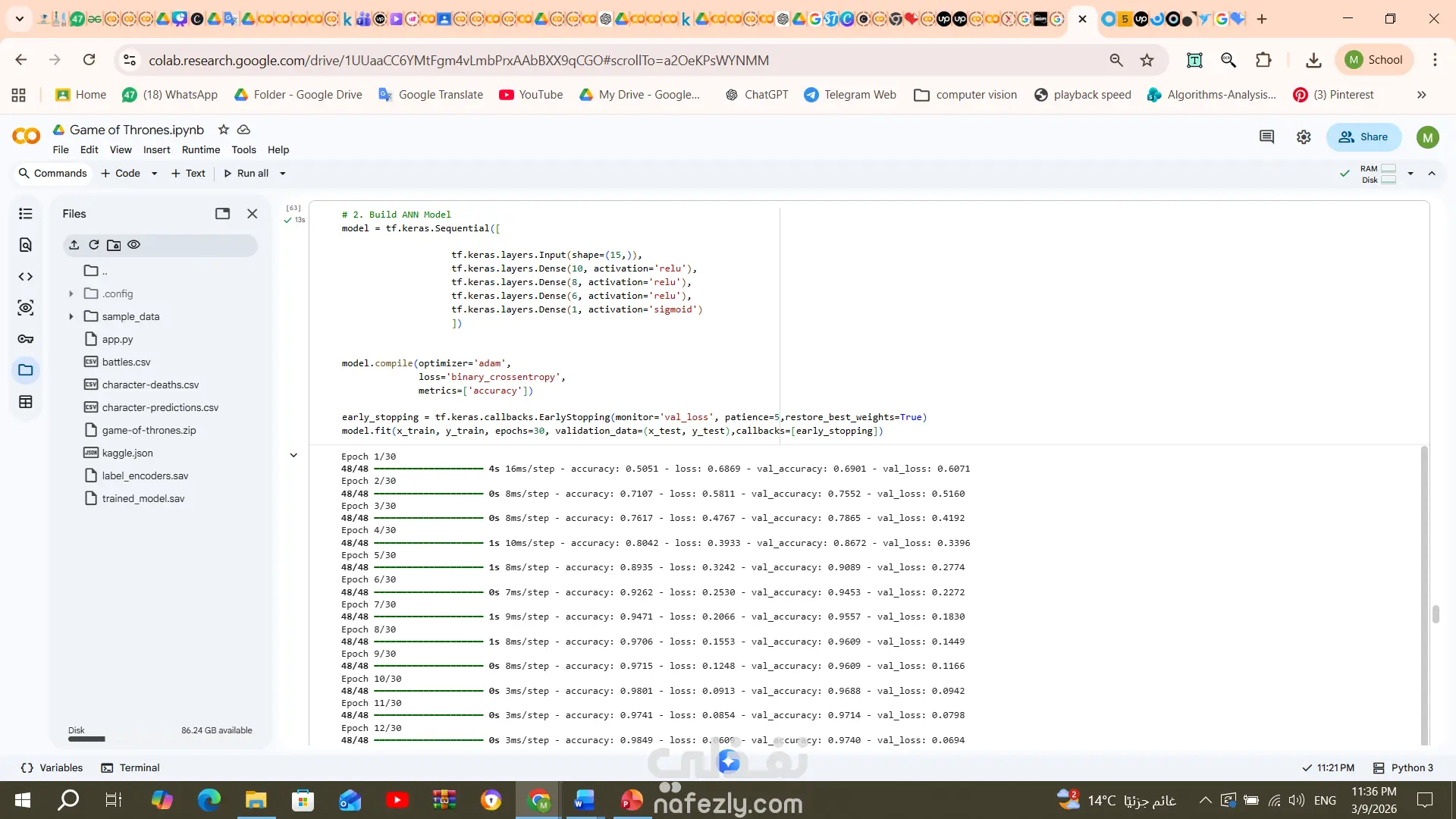Image resolution: width=1456 pixels, height=819 pixels.
Task: Open the Insert menu
Action: [x=157, y=150]
